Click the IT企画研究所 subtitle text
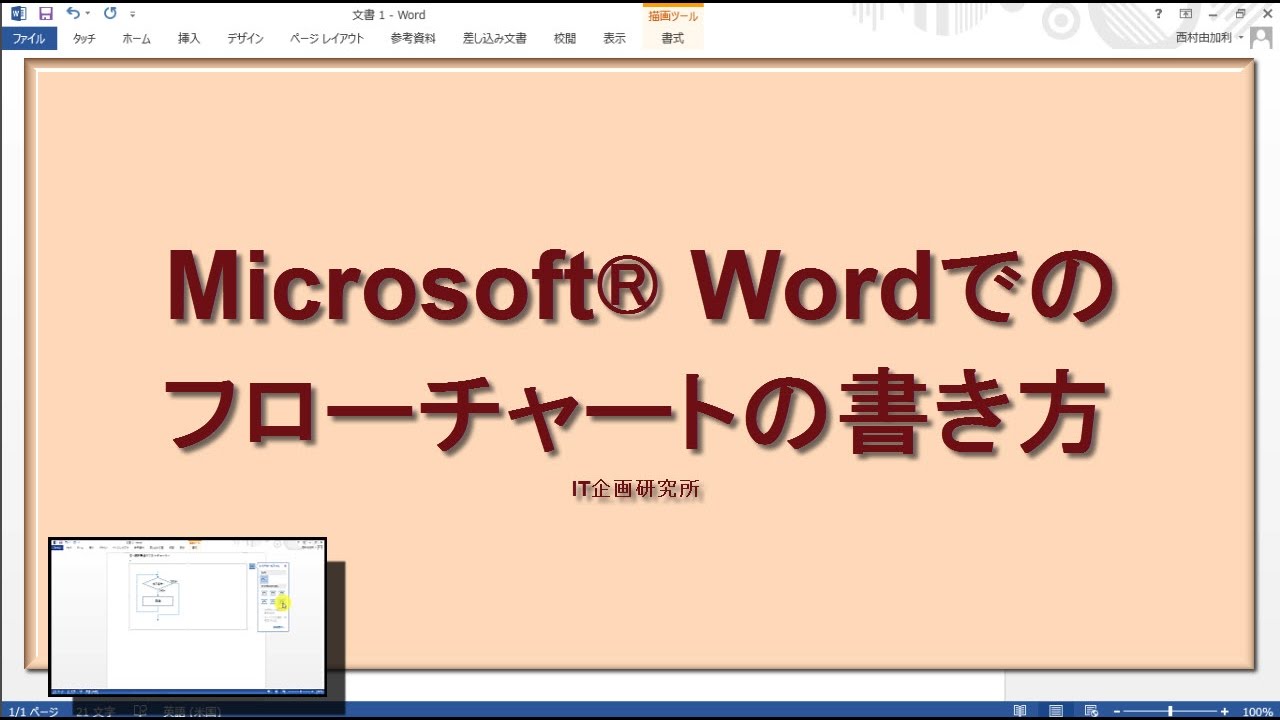 (635, 489)
